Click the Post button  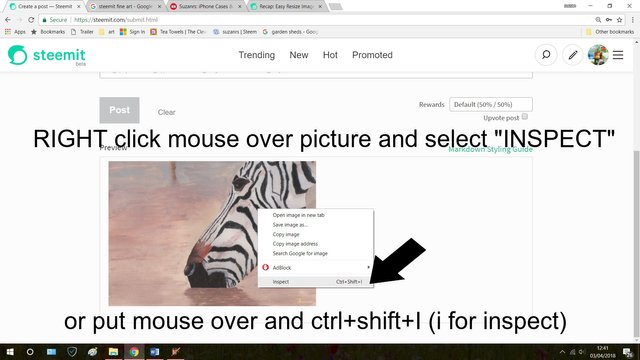[x=119, y=110]
